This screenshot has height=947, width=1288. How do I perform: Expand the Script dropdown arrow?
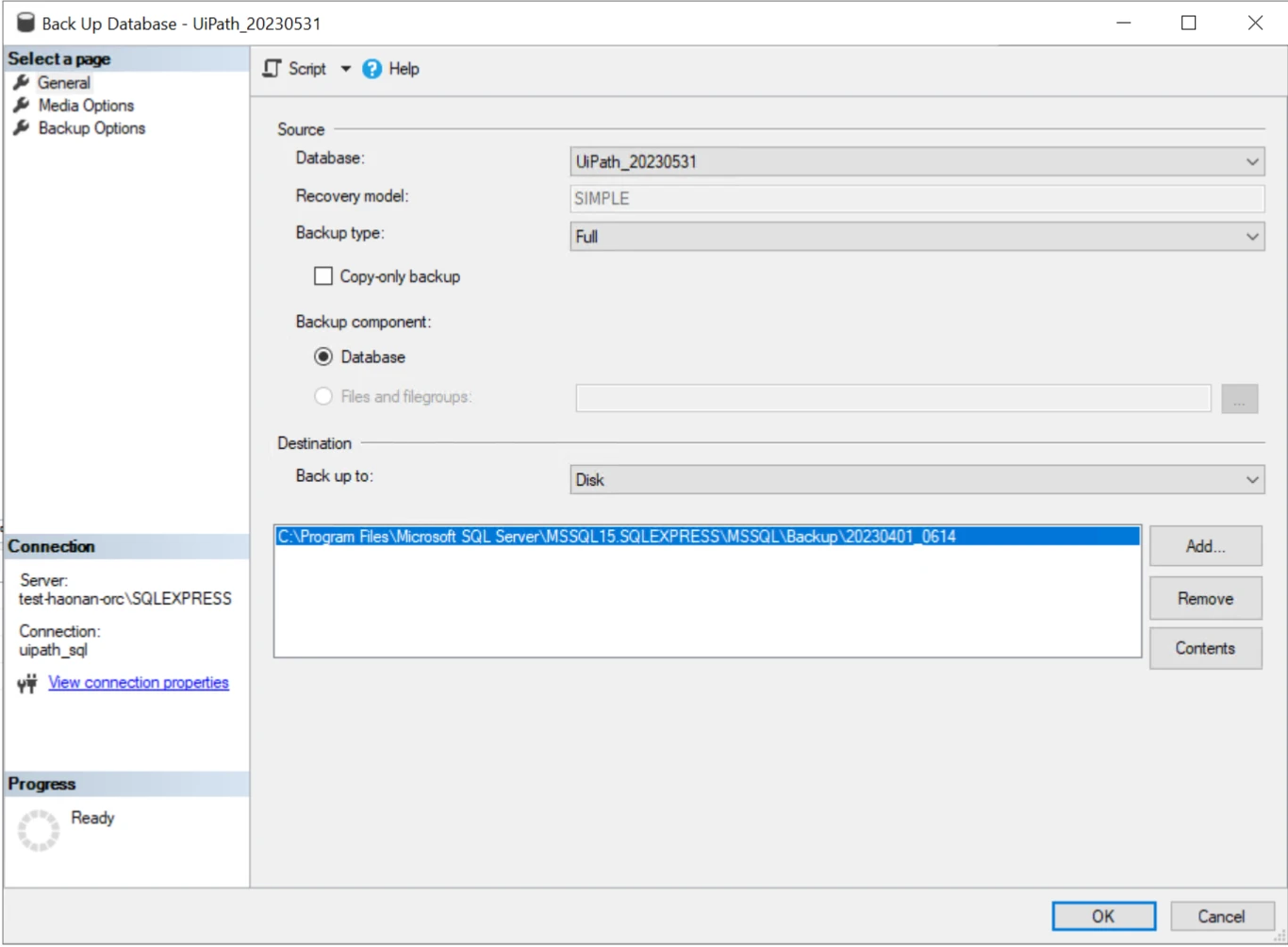point(345,69)
